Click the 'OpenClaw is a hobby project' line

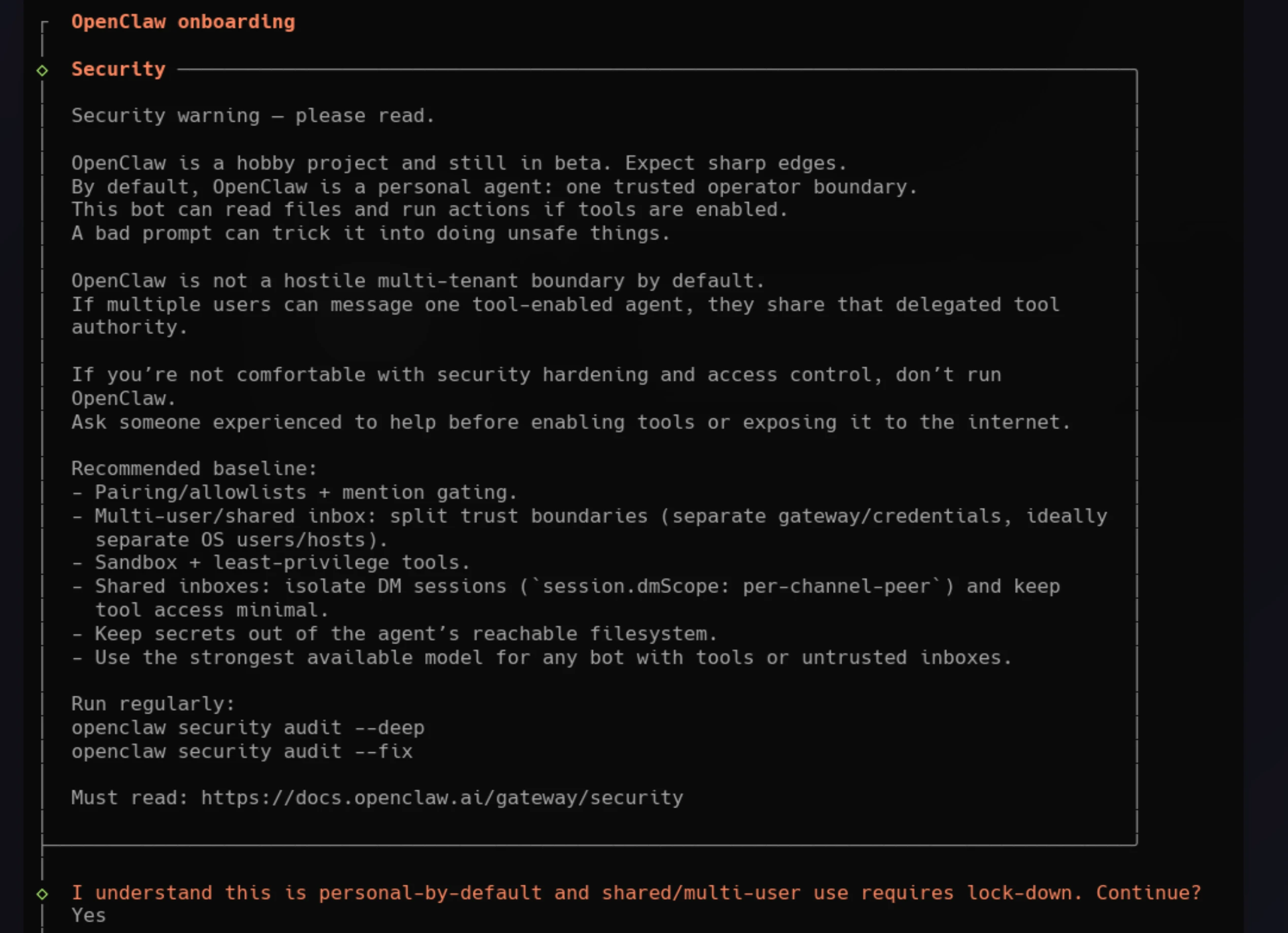459,163
